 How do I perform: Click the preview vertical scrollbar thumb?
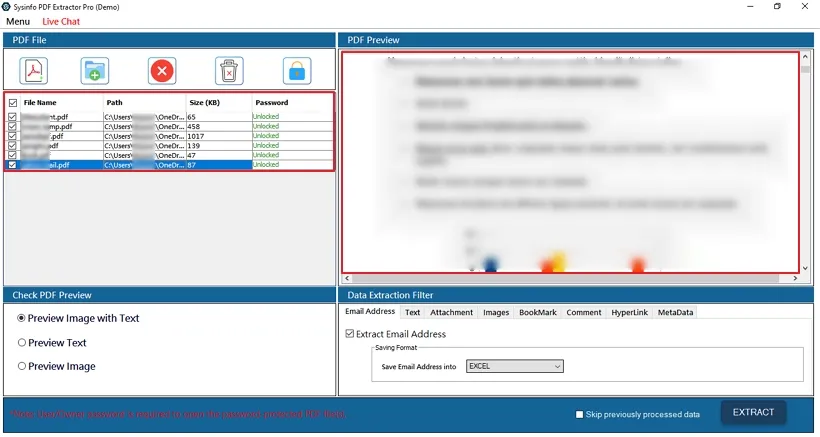click(x=805, y=68)
